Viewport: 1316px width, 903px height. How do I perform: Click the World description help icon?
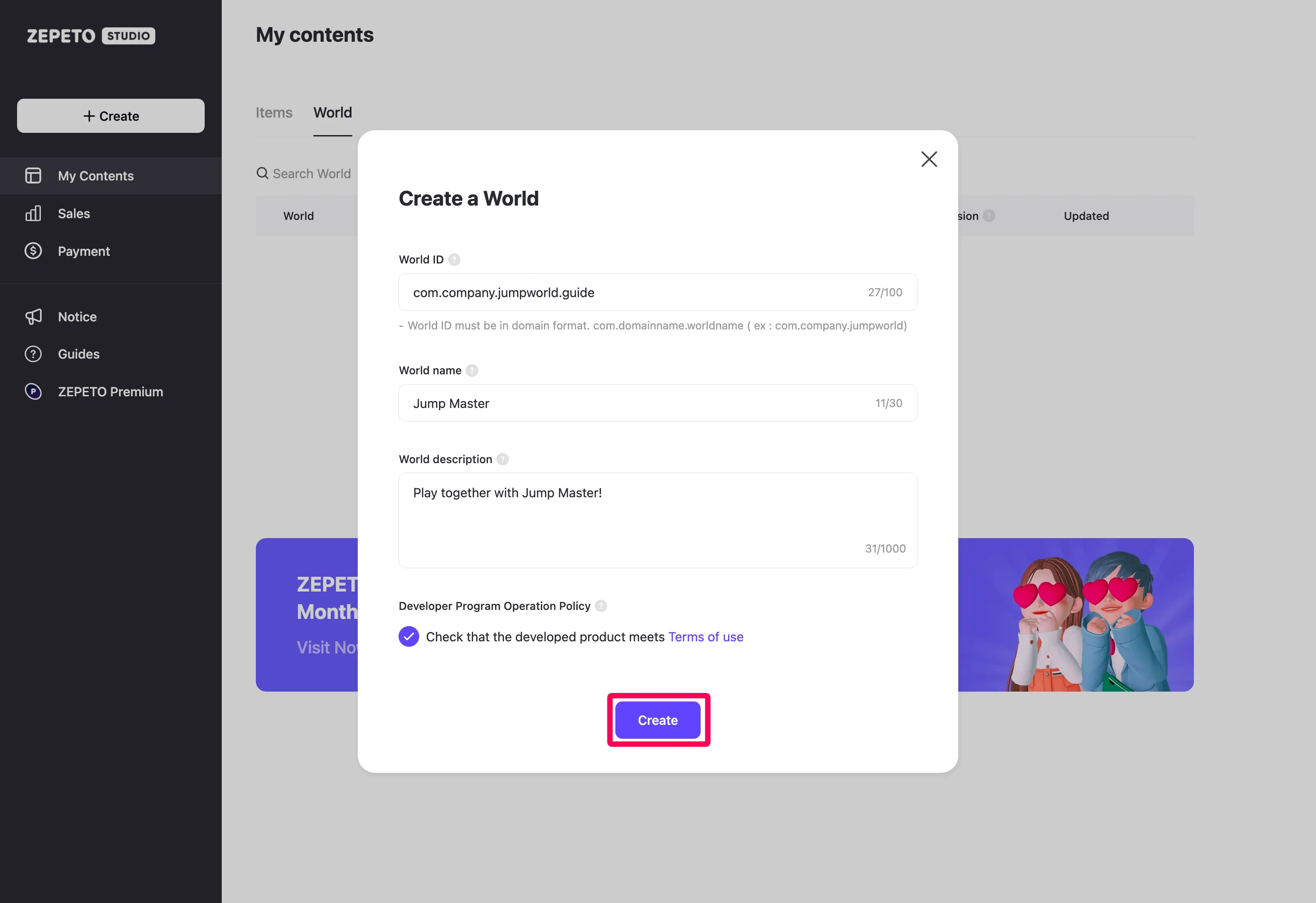click(503, 459)
